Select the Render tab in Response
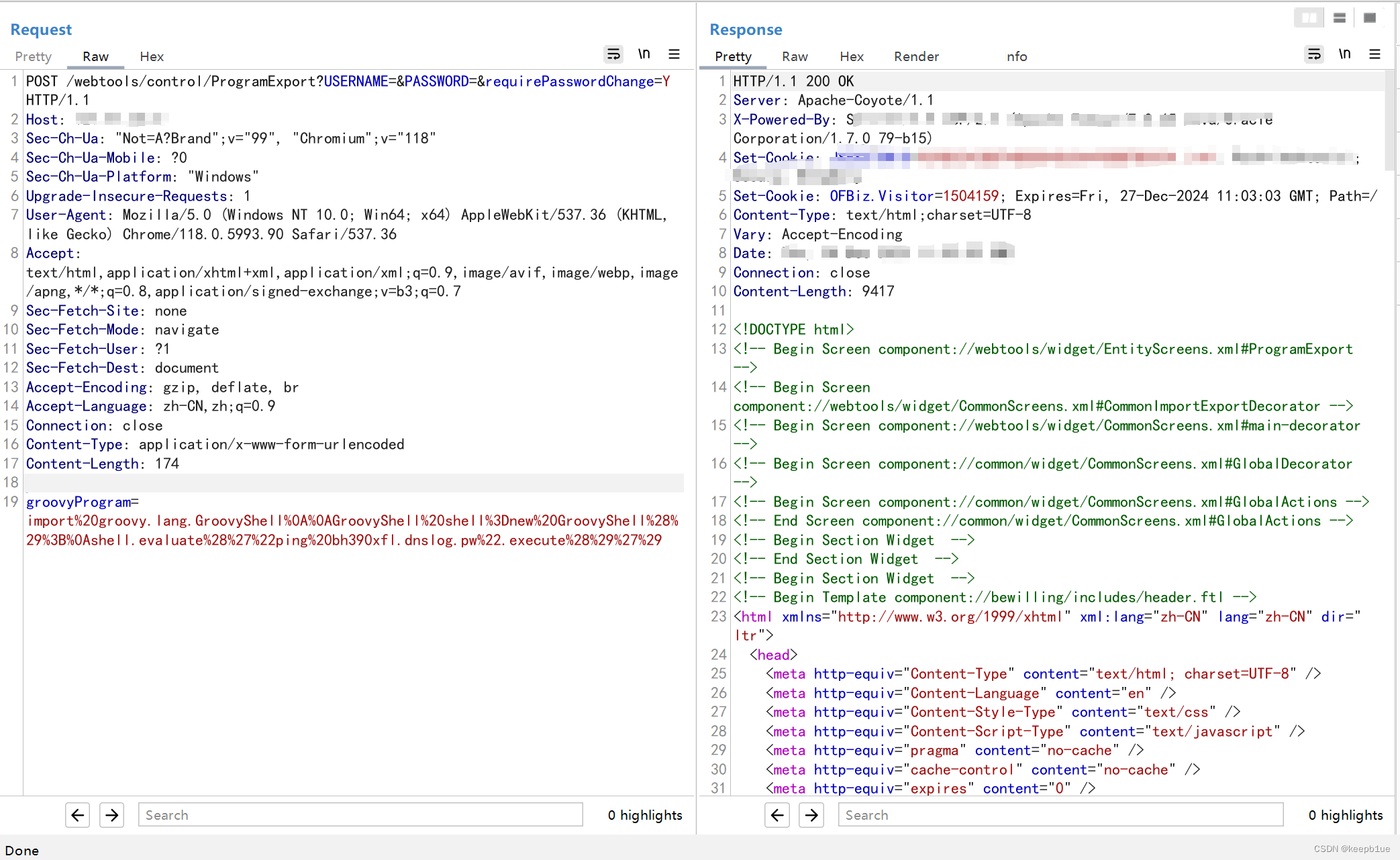Viewport: 1400px width, 860px height. pos(916,57)
